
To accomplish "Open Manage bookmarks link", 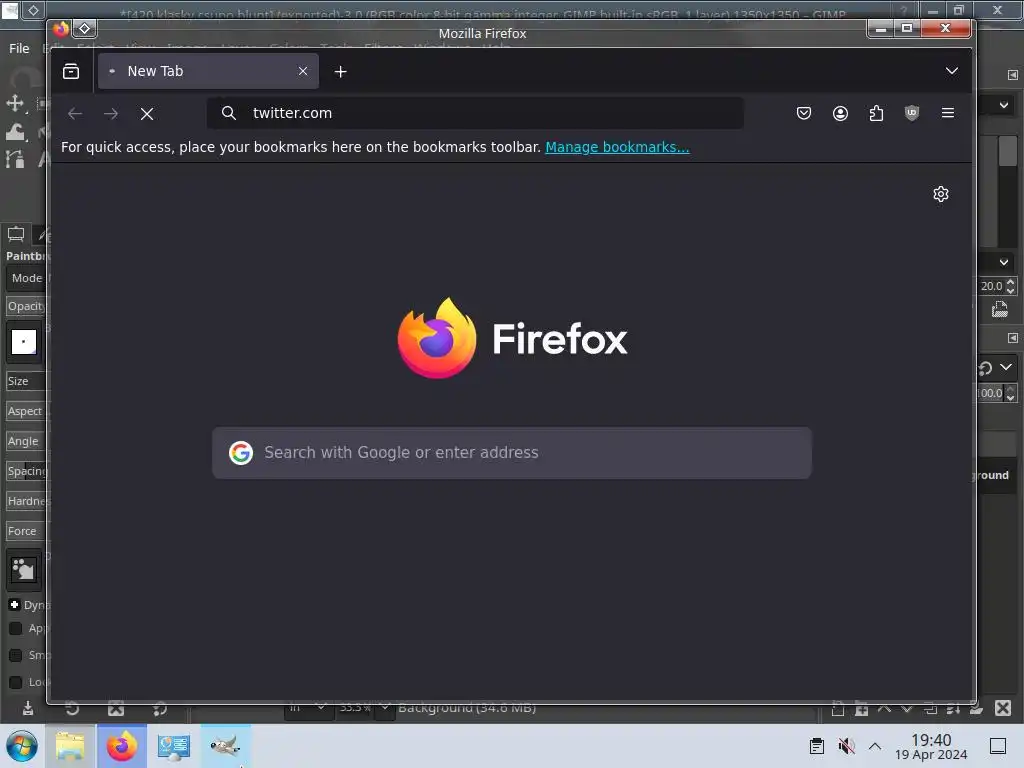I will [x=617, y=147].
